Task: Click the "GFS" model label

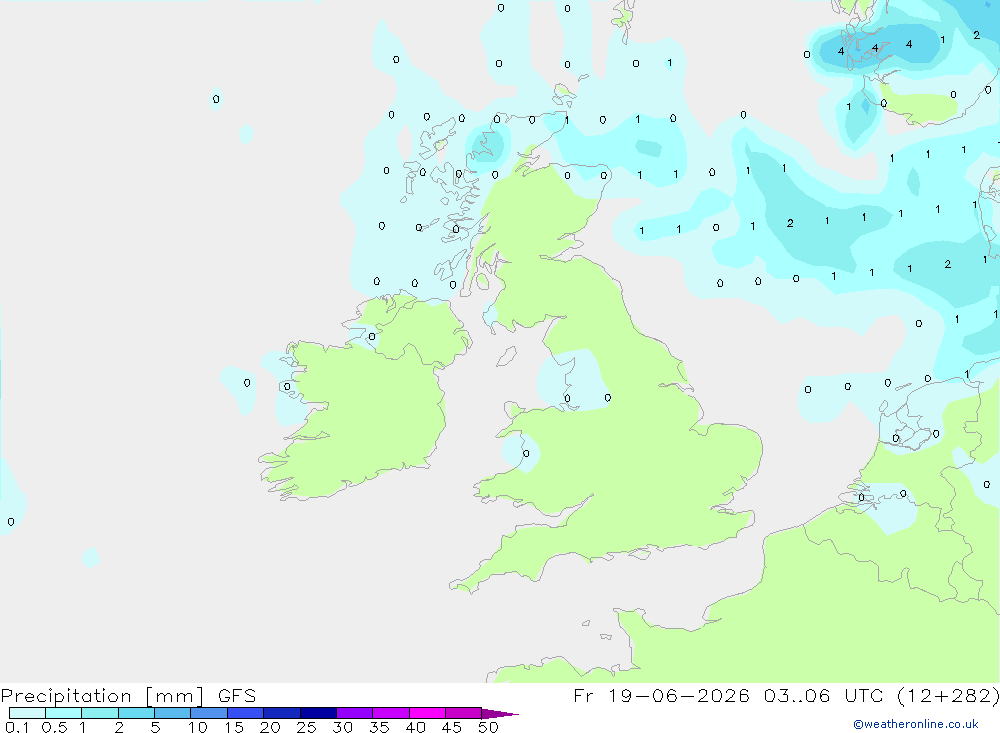Action: (237, 695)
